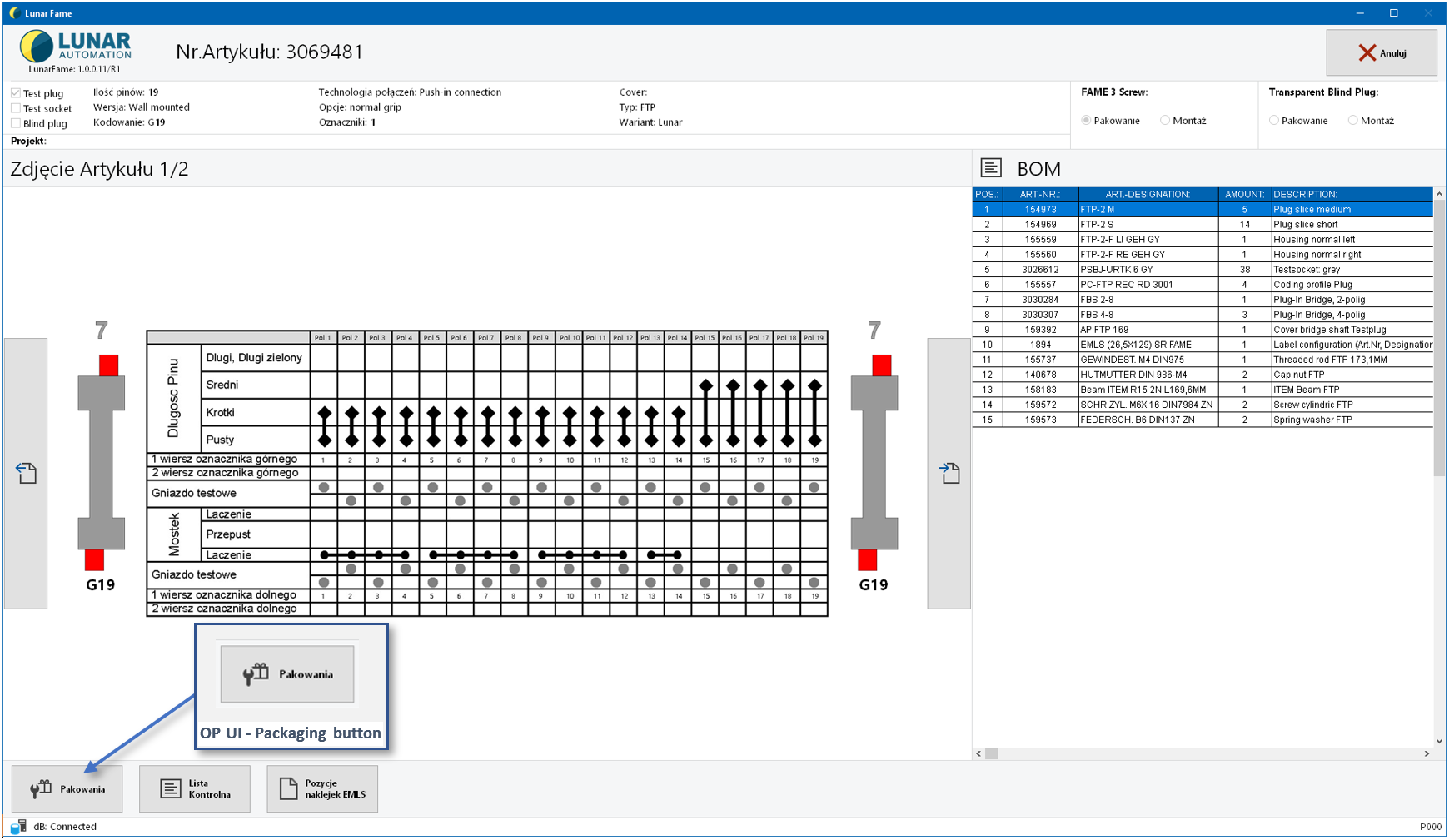Screen dimensions: 1449x840
Task: Click the BOM list icon
Action: [x=991, y=168]
